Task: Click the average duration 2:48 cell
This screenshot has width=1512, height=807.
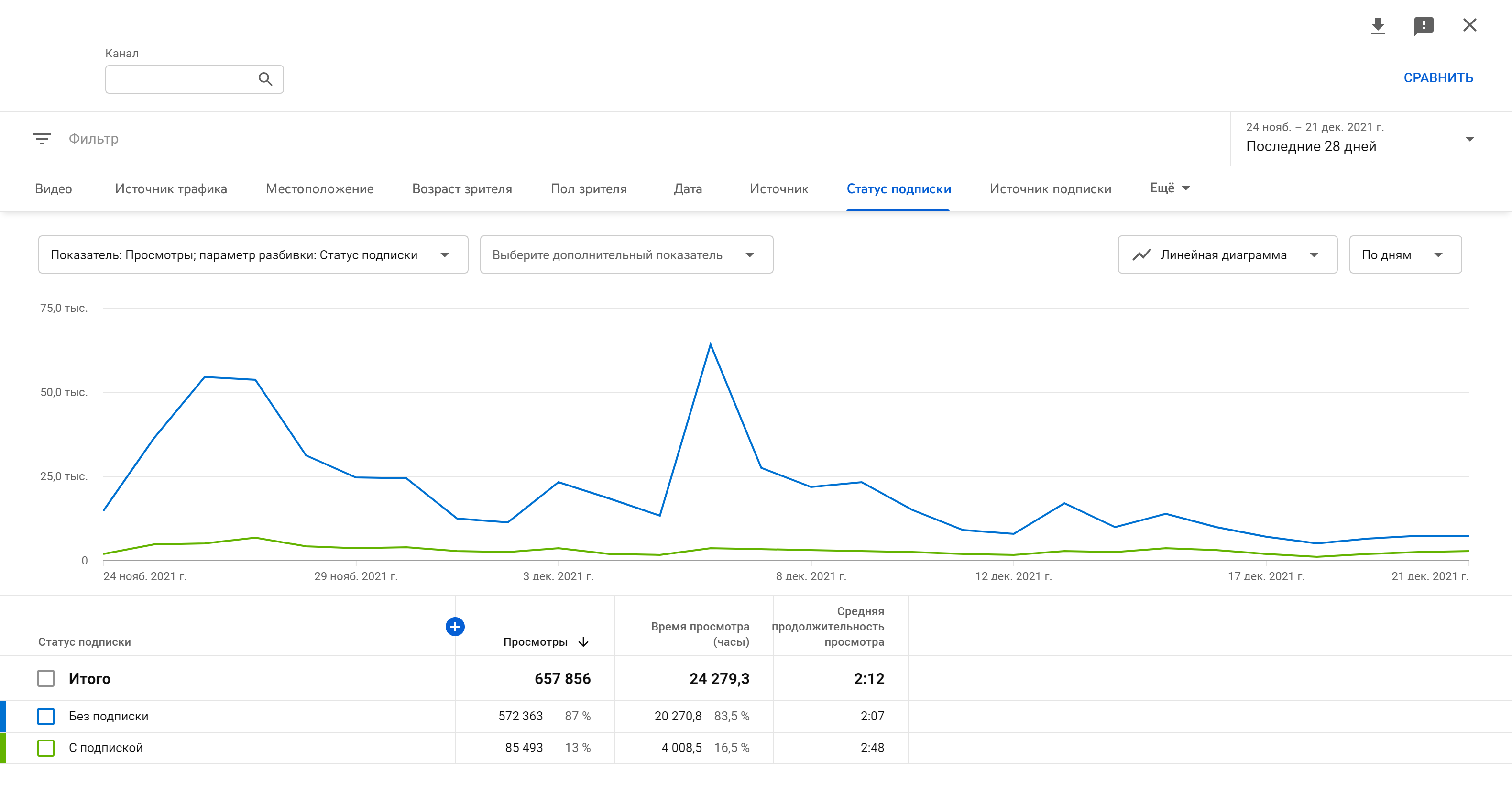Action: click(872, 748)
